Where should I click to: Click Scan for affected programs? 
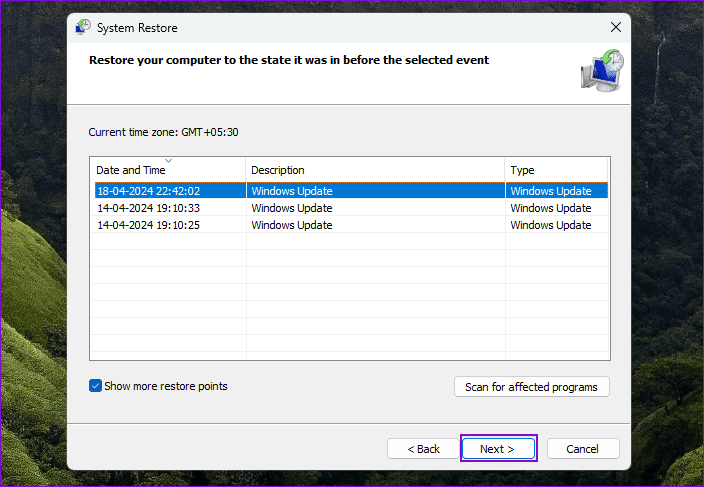pos(532,387)
